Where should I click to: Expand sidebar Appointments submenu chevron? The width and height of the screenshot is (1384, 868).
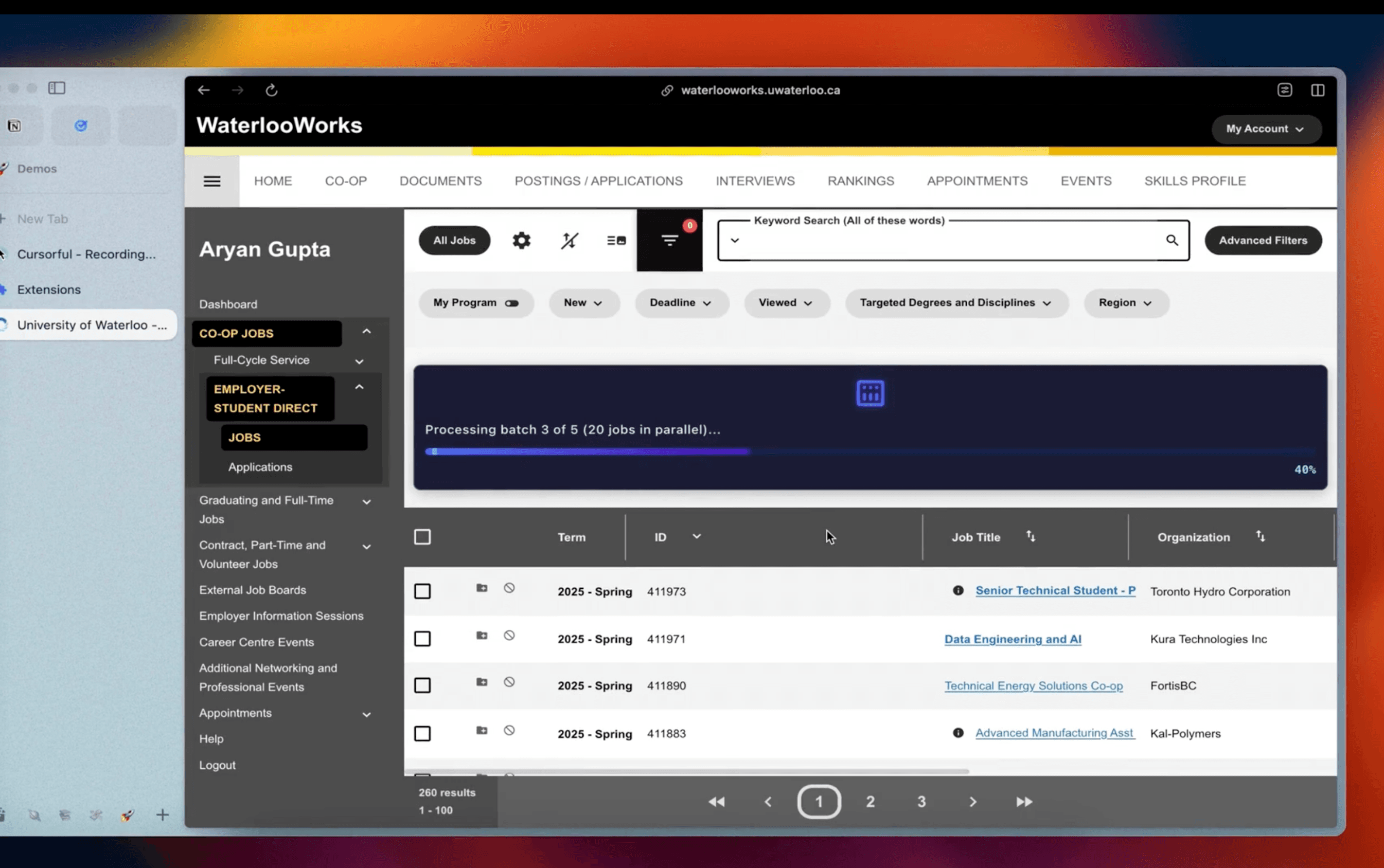coord(366,715)
